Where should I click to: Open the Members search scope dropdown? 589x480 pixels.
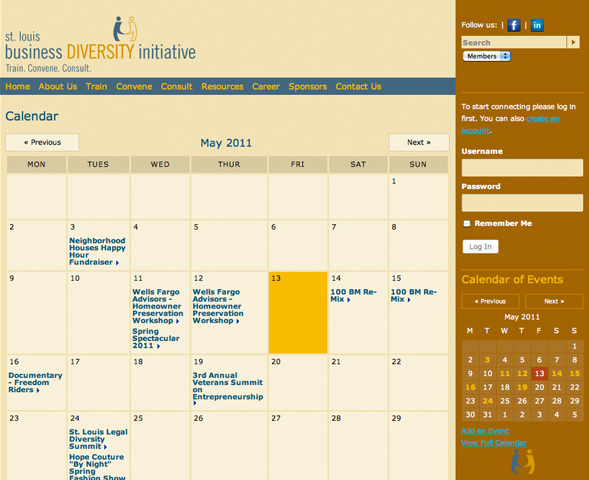[486, 56]
